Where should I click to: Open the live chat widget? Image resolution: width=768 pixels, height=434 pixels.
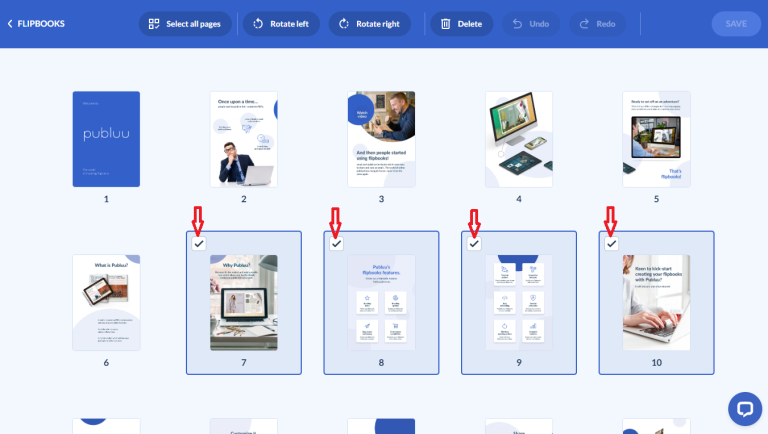[744, 409]
